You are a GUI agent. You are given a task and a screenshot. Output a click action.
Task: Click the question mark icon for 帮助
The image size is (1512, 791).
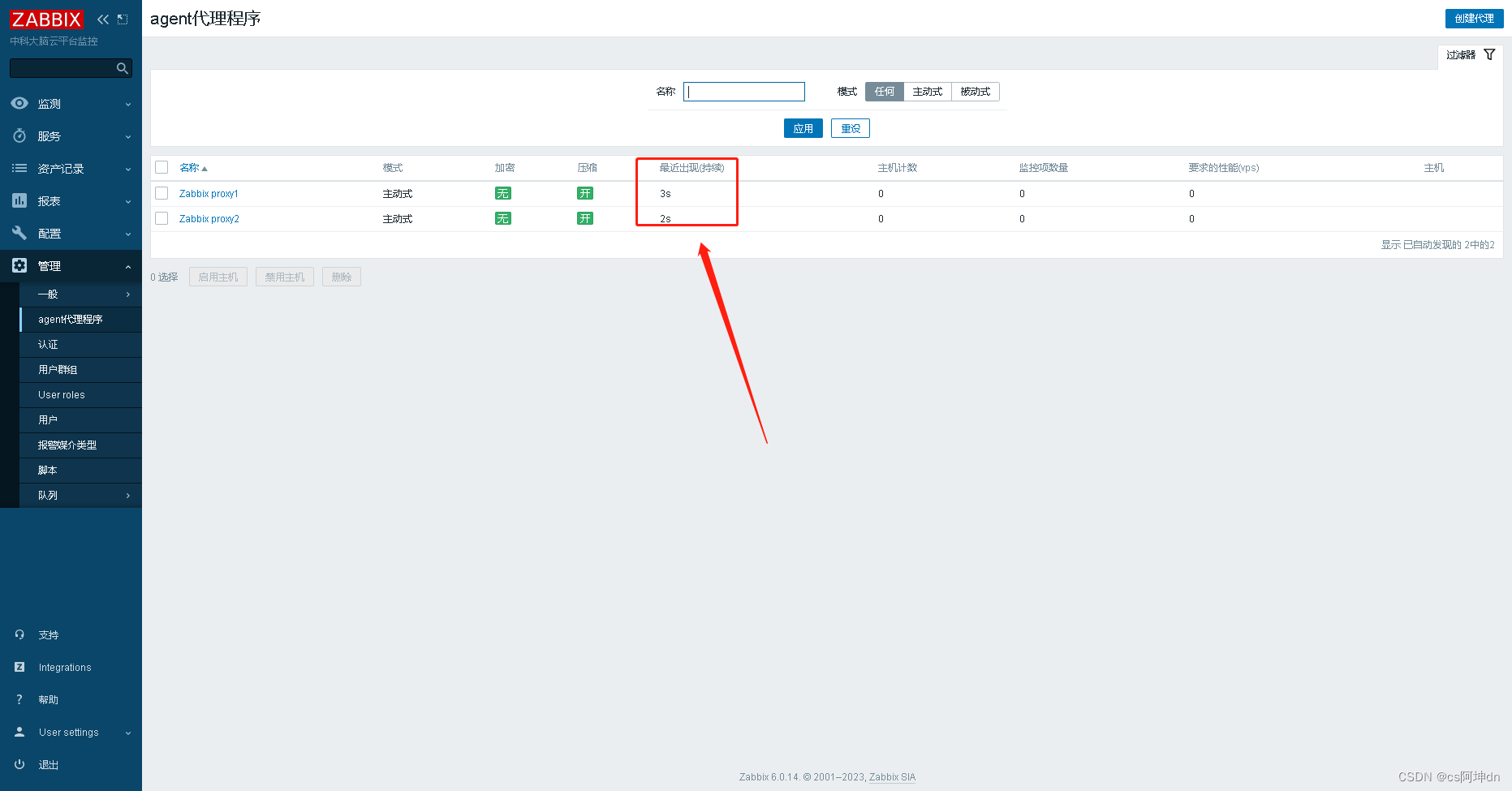(19, 699)
